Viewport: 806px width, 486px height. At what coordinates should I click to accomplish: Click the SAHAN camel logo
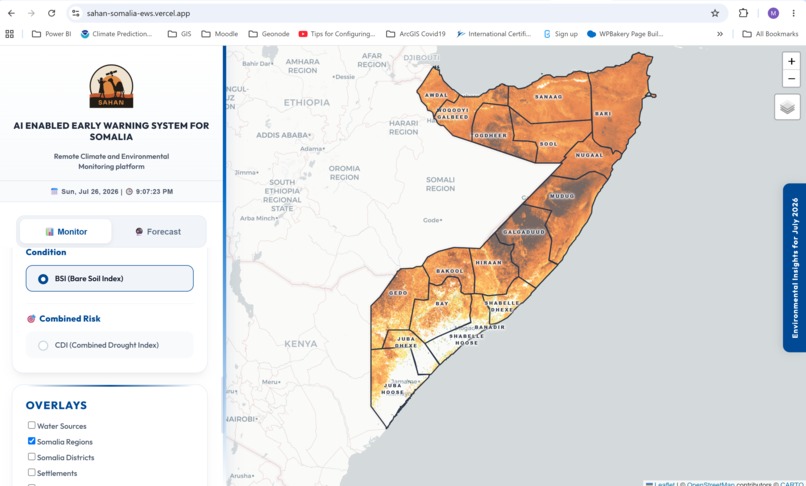[x=111, y=86]
